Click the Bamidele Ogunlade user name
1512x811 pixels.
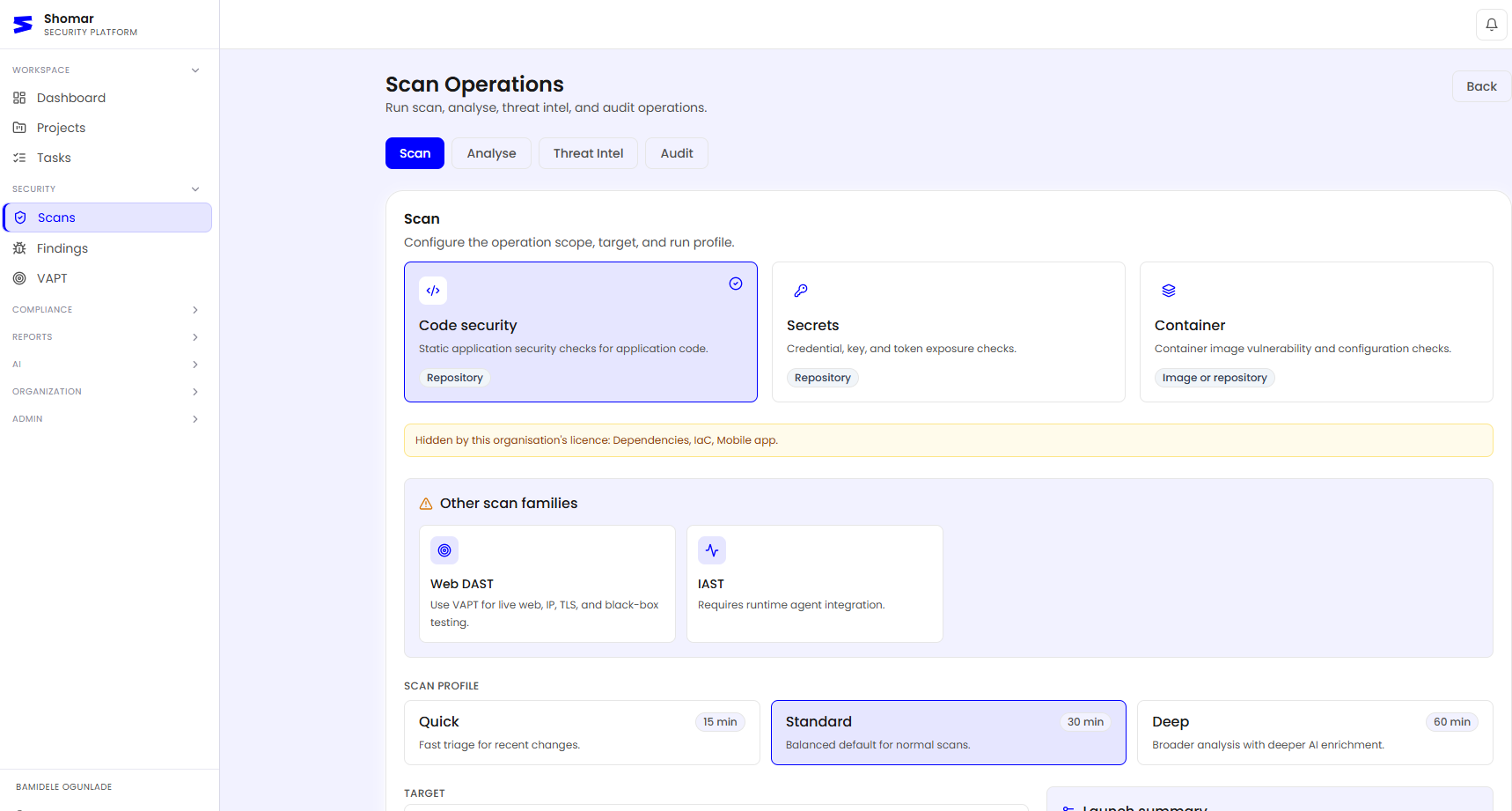coord(63,787)
